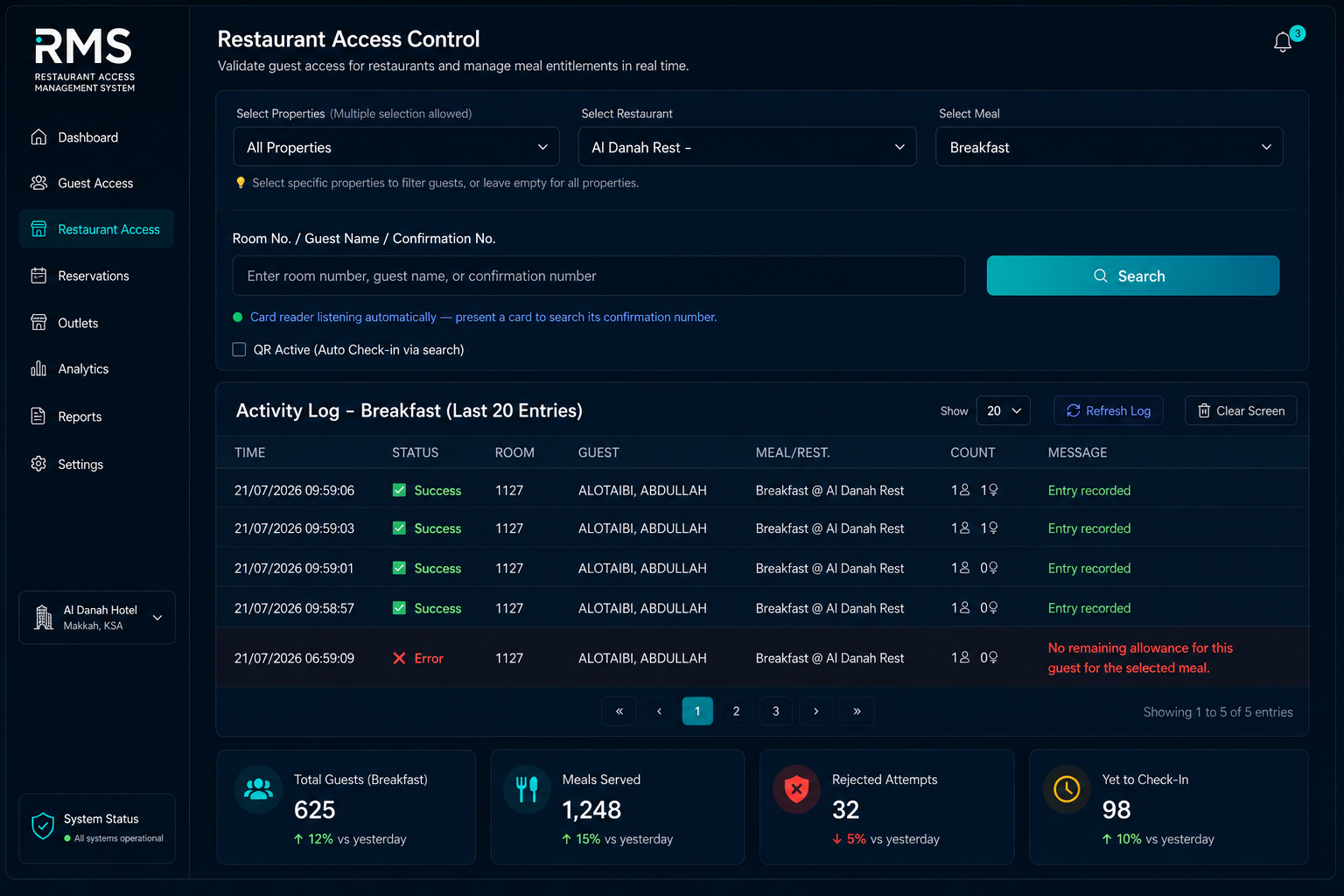Viewport: 1344px width, 896px height.
Task: Jump to the first page of the log
Action: (x=619, y=711)
